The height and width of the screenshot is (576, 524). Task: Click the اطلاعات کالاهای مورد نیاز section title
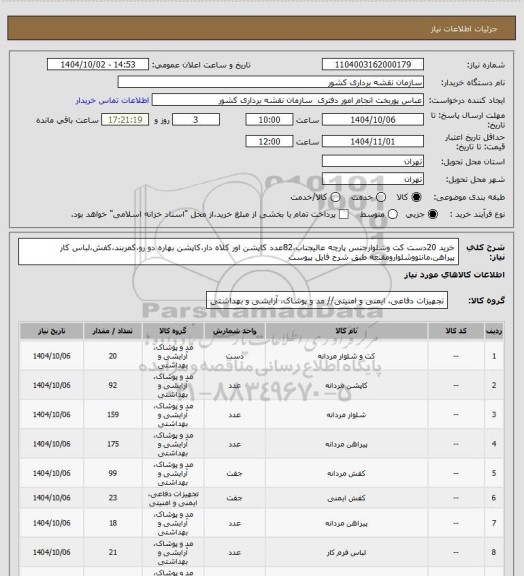point(454,275)
